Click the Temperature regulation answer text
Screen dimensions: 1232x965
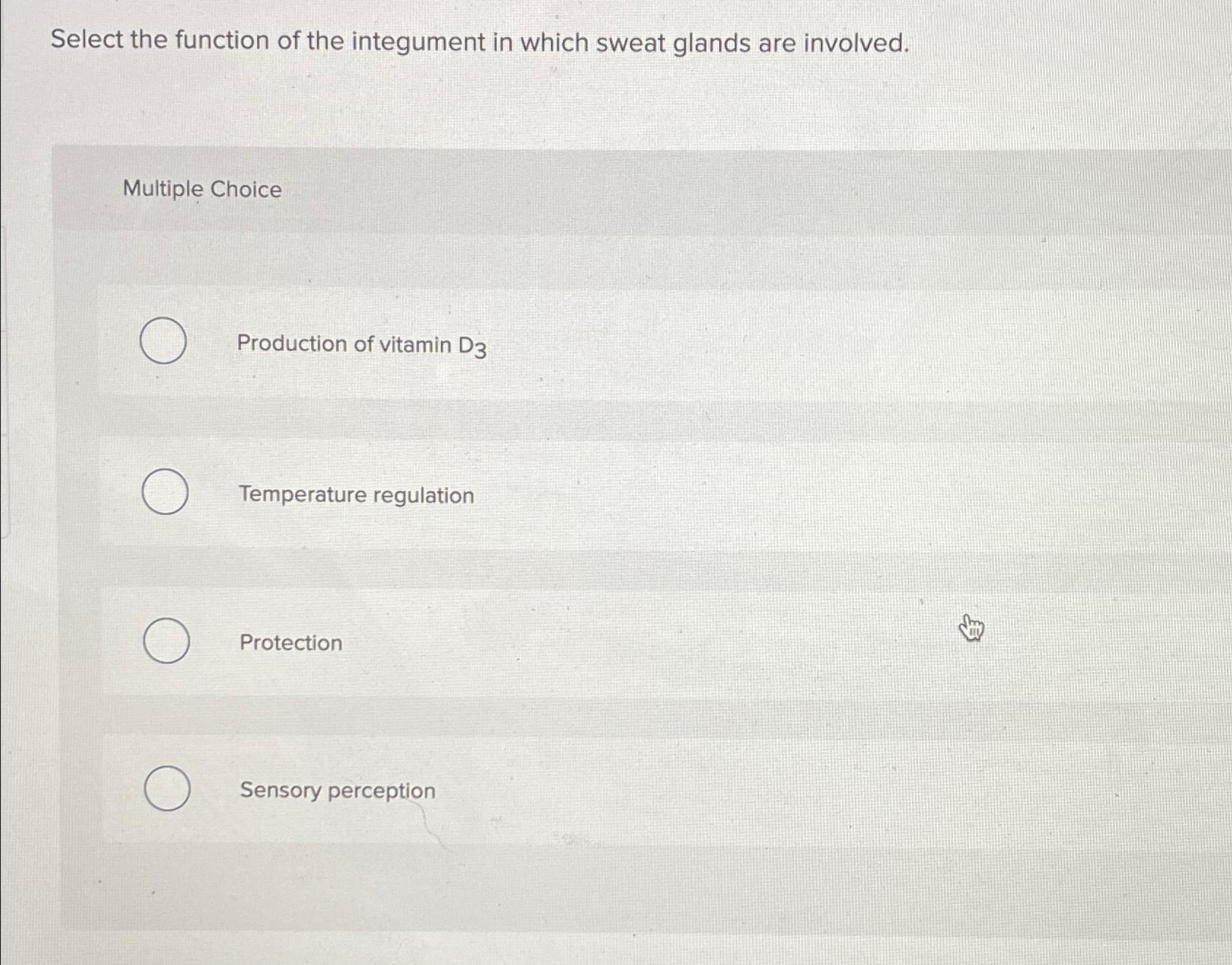(356, 496)
